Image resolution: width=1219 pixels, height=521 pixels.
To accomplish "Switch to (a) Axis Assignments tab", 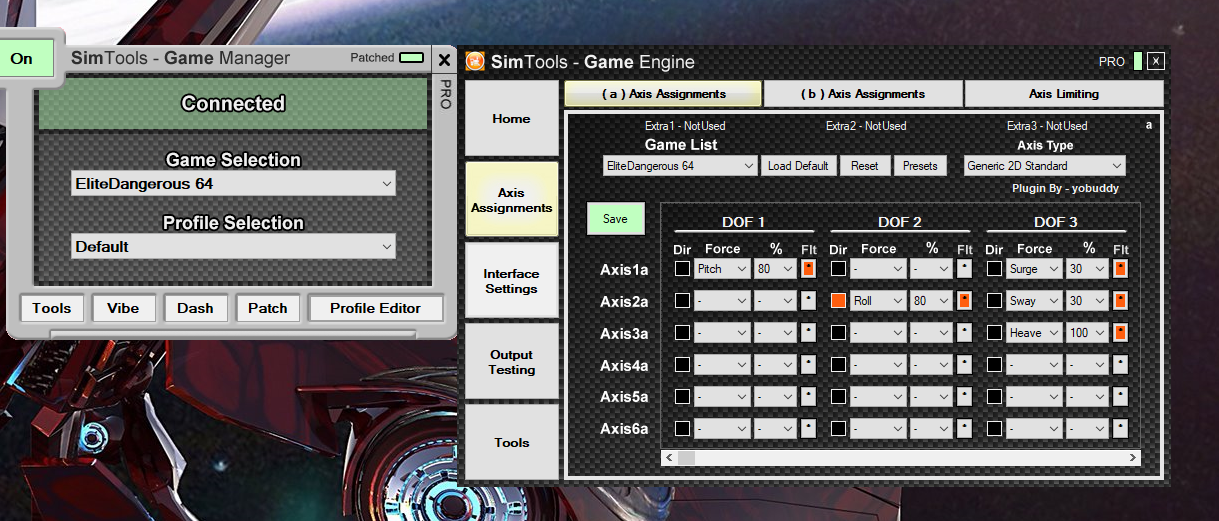I will [663, 94].
